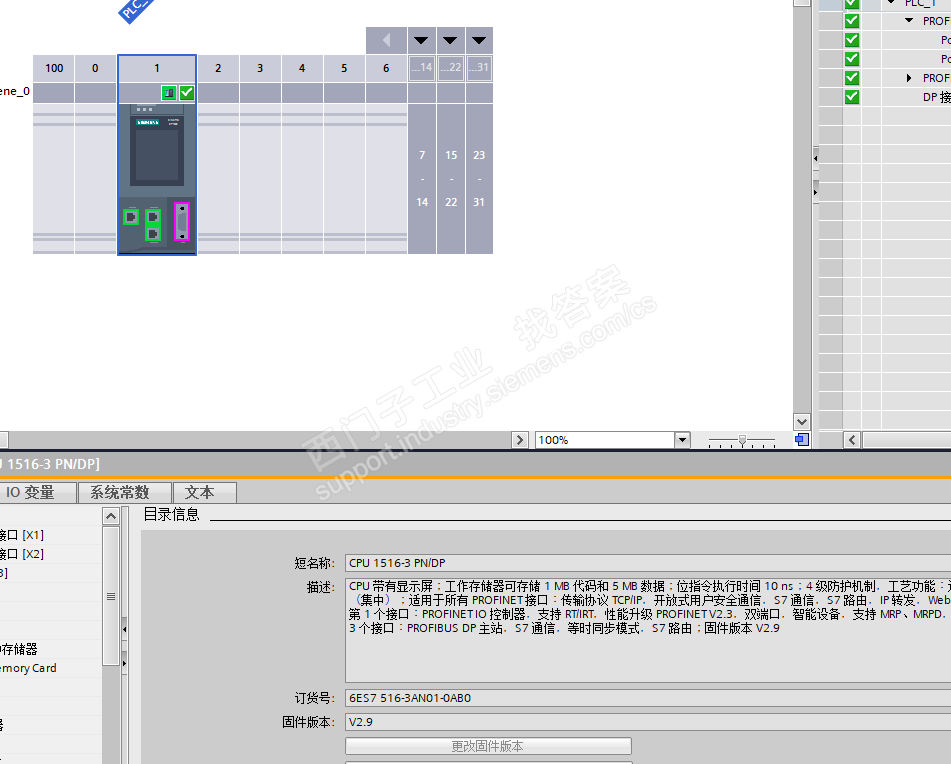Toggle the checkbox in the PLC_1 row

[x=852, y=4]
